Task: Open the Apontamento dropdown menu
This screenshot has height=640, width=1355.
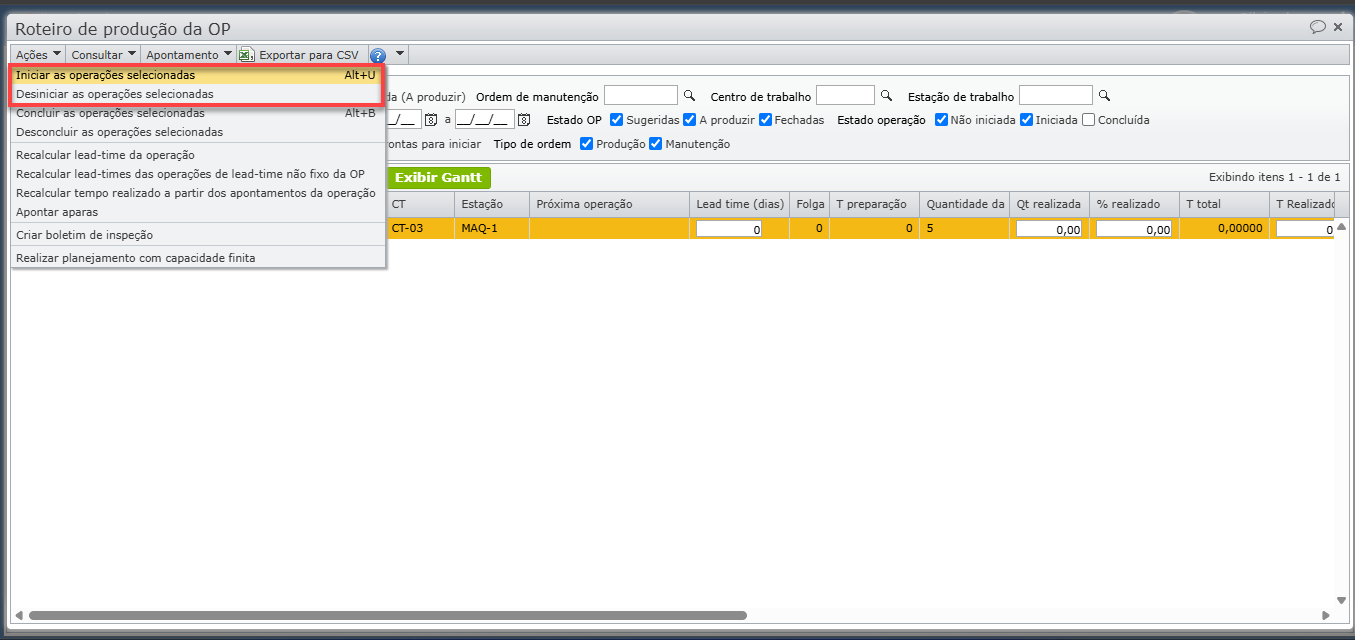Action: pos(189,55)
